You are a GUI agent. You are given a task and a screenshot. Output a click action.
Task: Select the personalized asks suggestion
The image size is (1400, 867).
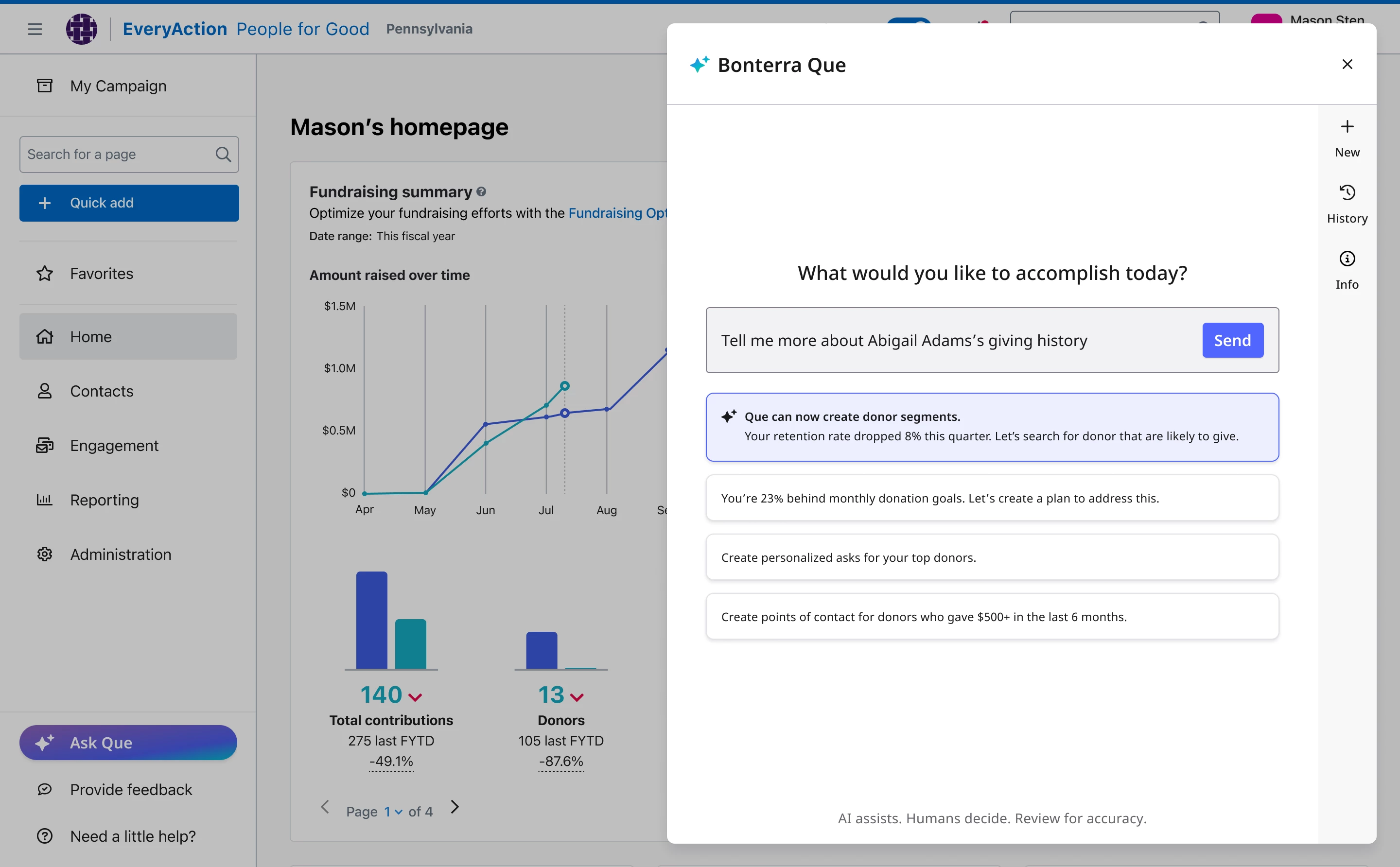[992, 557]
